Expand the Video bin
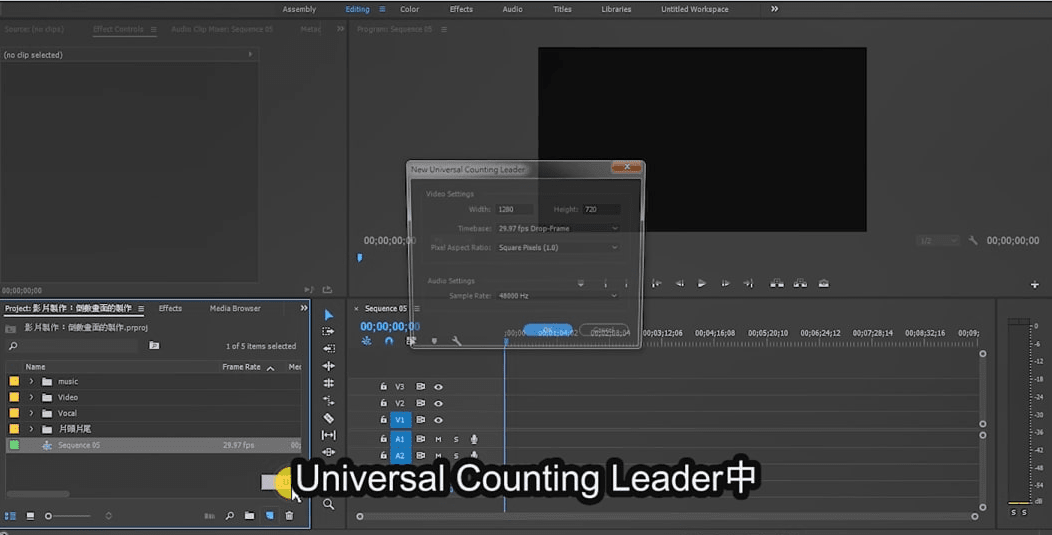This screenshot has width=1052, height=535. point(31,397)
